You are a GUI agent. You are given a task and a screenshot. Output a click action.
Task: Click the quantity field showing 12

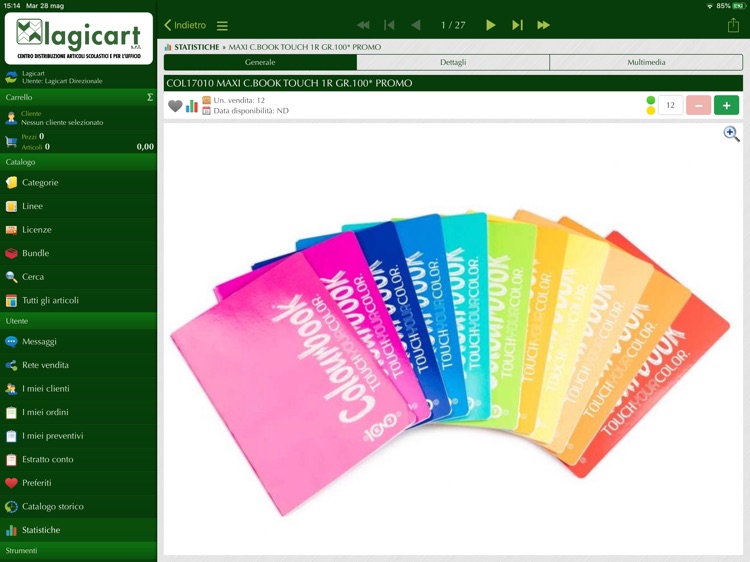click(670, 105)
